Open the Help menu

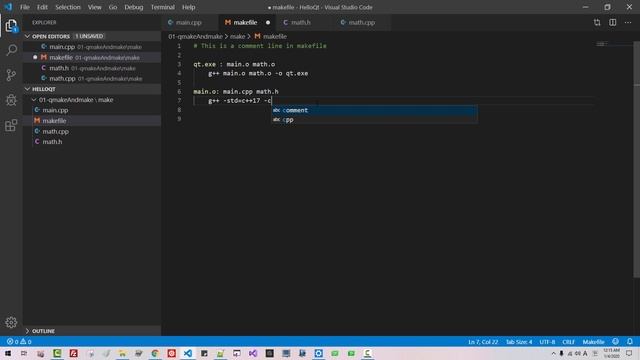(188, 7)
